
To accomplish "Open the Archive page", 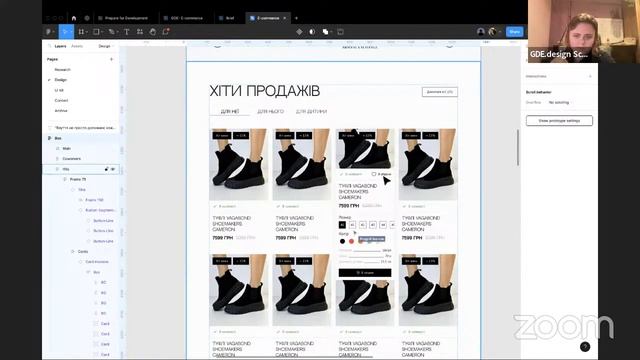I will click(61, 111).
